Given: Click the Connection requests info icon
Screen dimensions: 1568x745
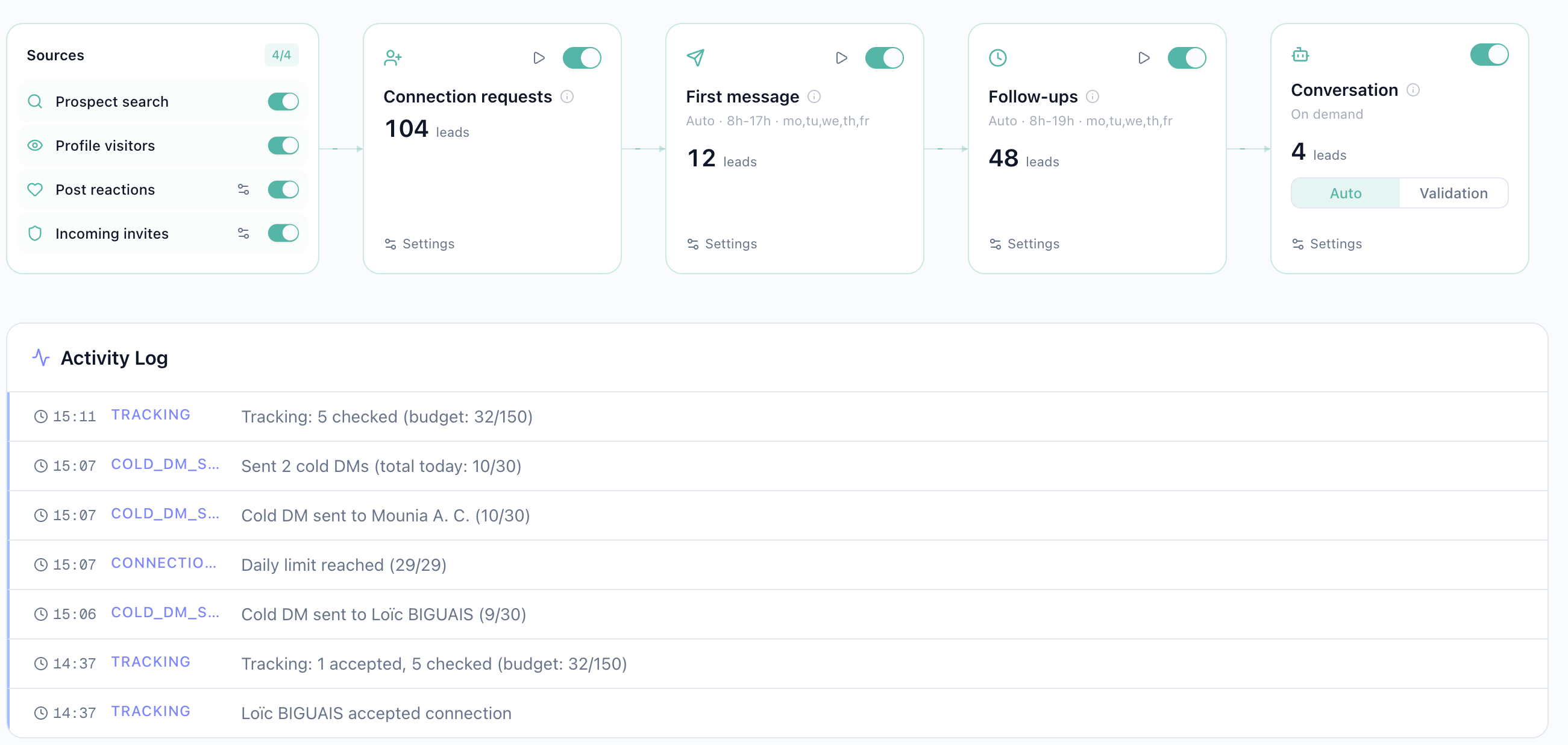Looking at the screenshot, I should tap(566, 96).
